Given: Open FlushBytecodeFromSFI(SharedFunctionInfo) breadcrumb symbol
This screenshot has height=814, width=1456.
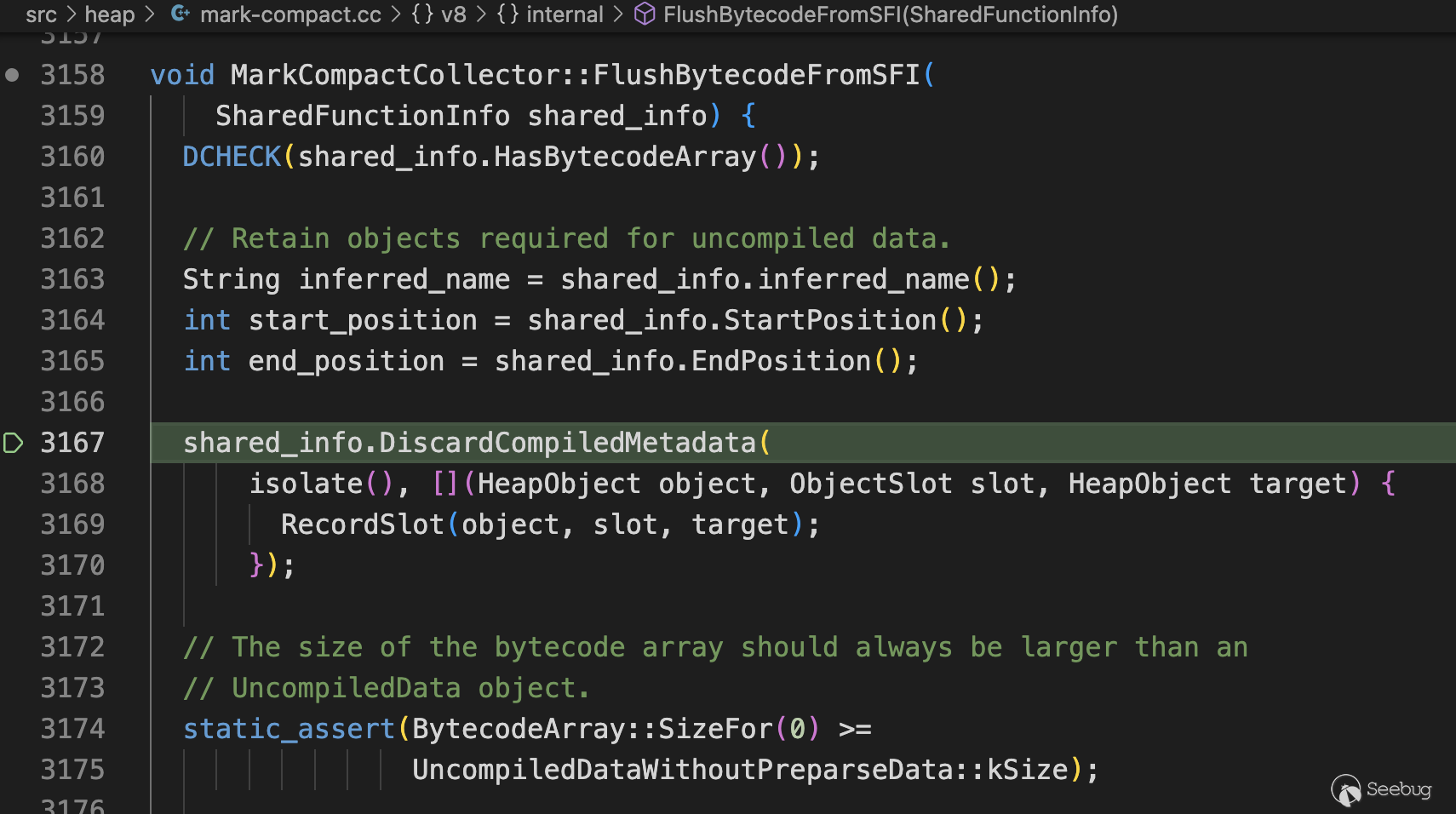Looking at the screenshot, I should pos(890,14).
